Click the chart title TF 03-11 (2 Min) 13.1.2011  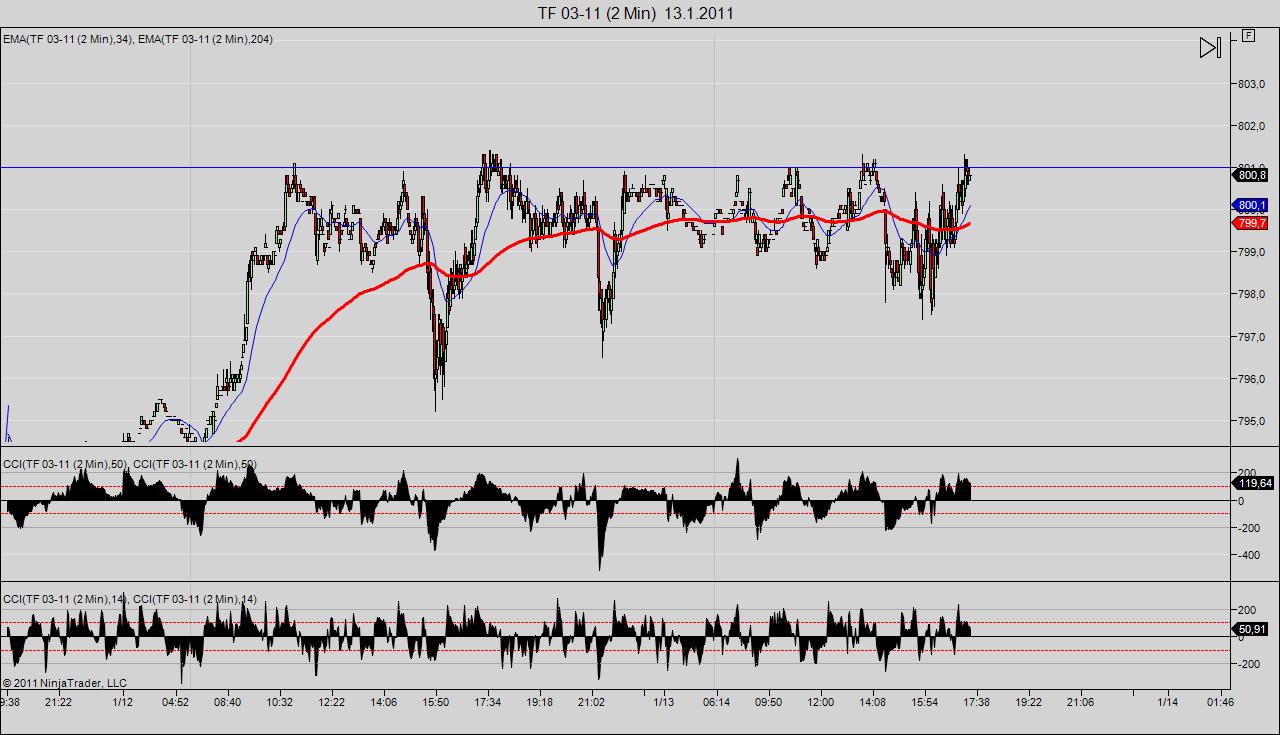pos(636,13)
